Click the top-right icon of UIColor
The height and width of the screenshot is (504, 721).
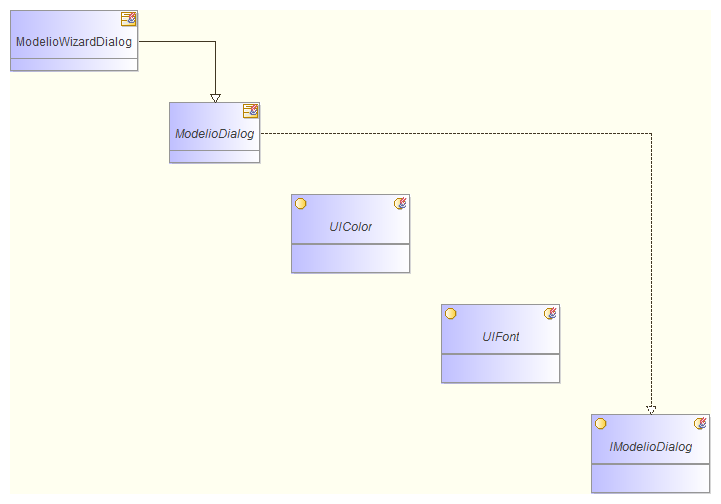click(400, 203)
